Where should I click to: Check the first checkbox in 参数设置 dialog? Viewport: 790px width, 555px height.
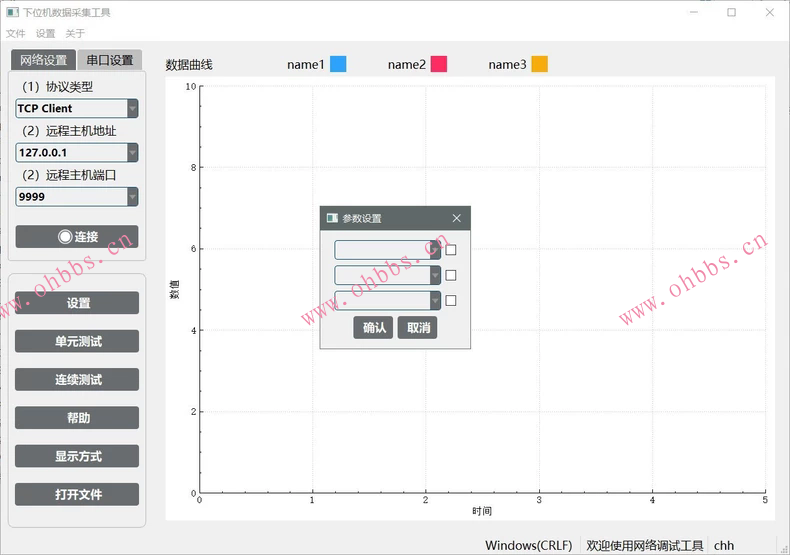click(x=451, y=250)
